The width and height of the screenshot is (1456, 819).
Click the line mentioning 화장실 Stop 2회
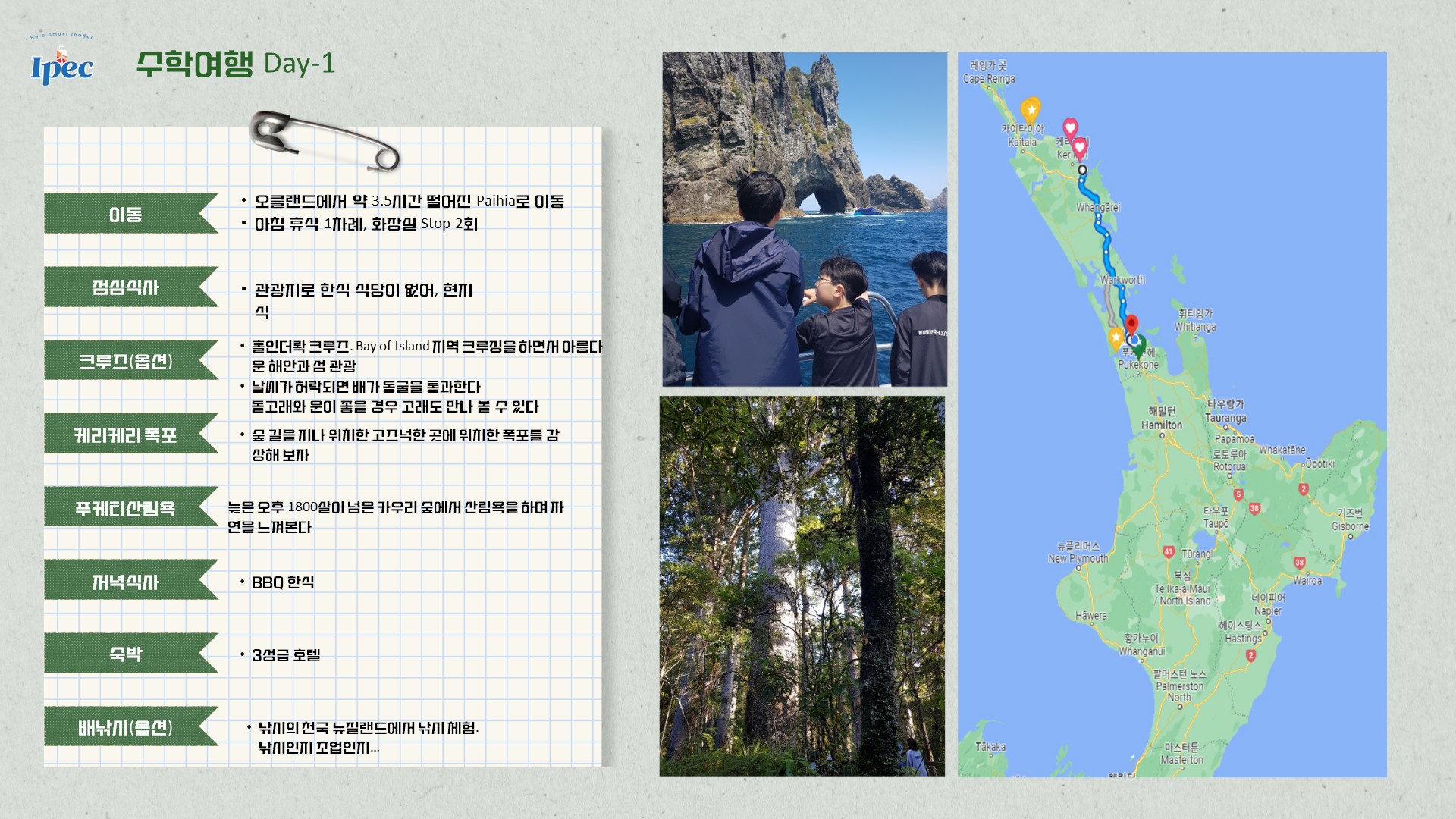point(366,224)
